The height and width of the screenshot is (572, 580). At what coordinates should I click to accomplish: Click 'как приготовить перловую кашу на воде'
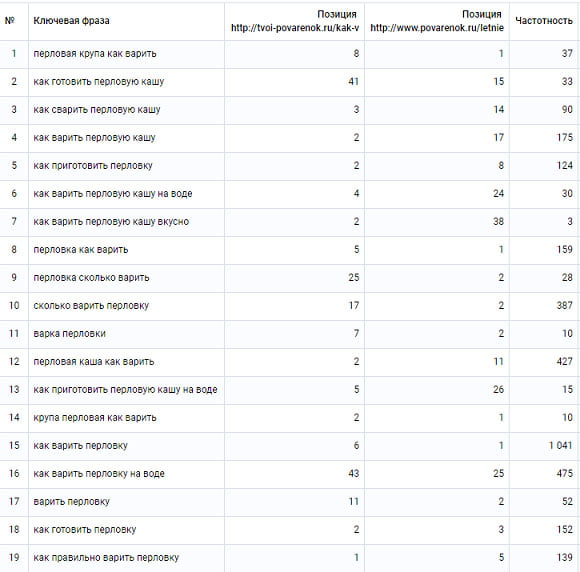(125, 390)
